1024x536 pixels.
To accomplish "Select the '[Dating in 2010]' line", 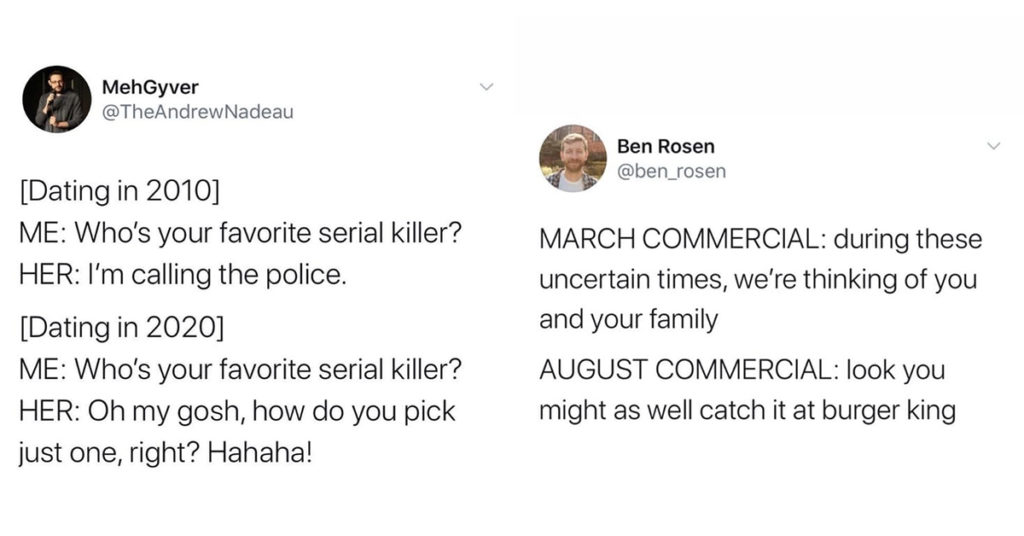I will click(120, 191).
